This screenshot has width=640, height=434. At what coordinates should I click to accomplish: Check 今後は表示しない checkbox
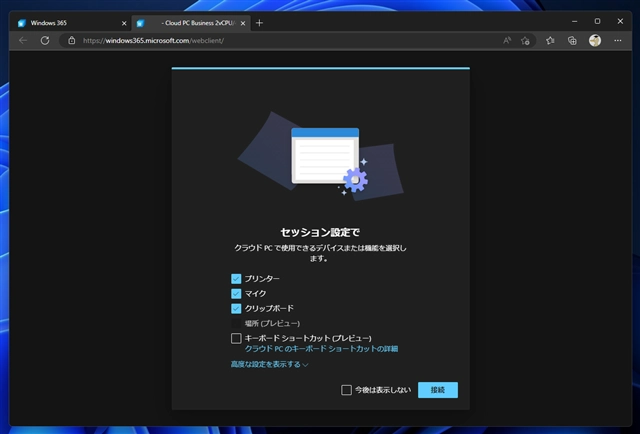(346, 390)
